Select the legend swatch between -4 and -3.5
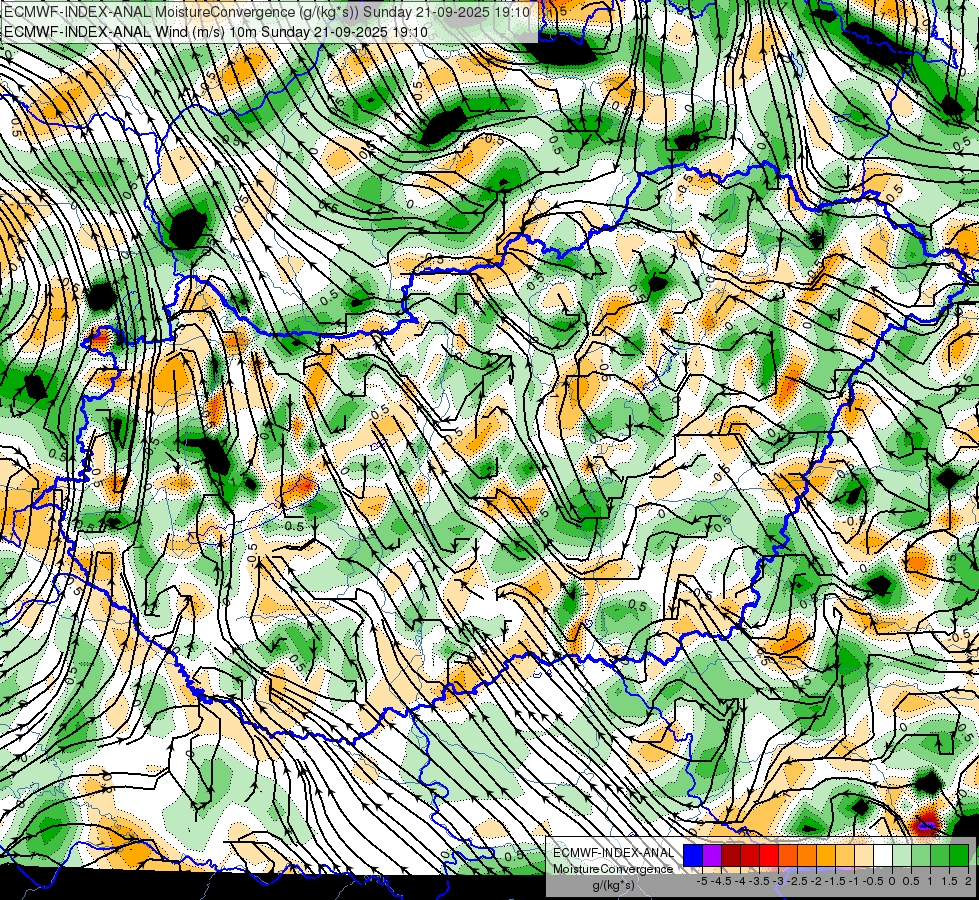Viewport: 979px width, 900px height. click(750, 855)
